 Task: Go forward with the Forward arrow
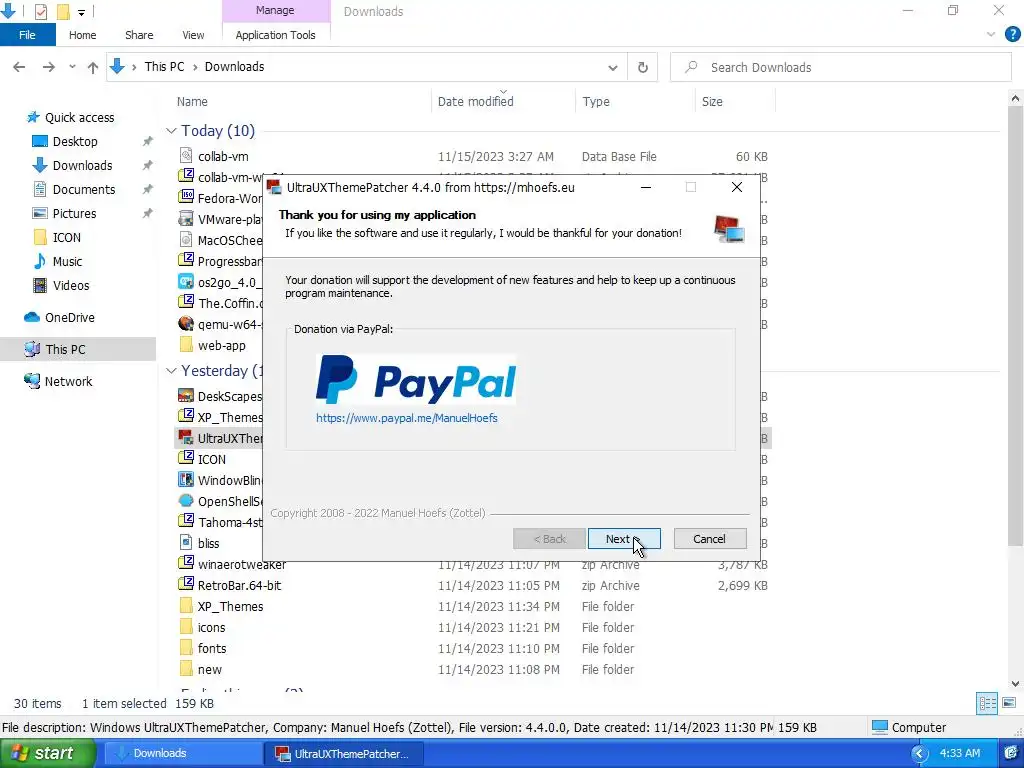click(x=48, y=67)
